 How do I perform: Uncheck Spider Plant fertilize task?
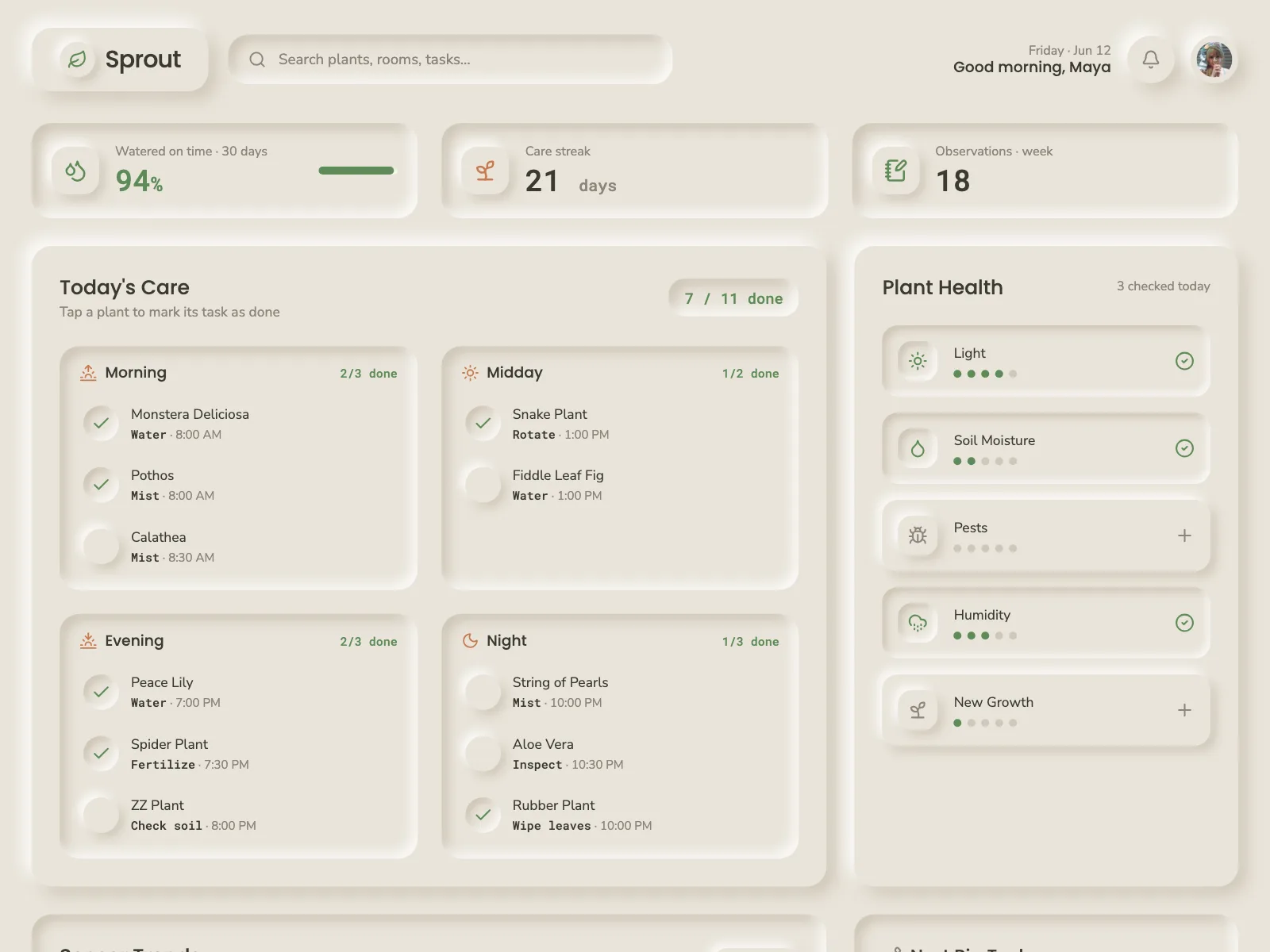pos(102,754)
